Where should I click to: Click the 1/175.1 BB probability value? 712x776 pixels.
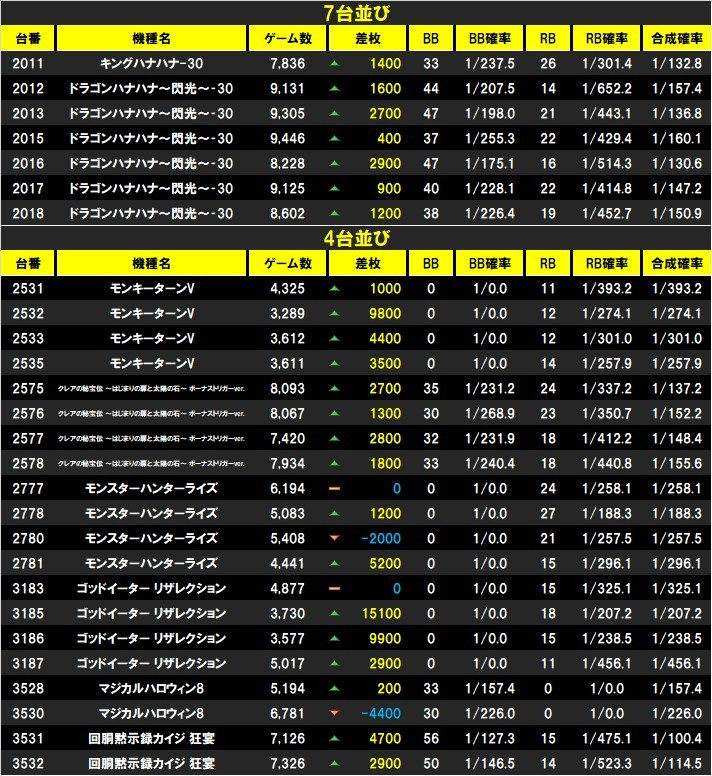pos(489,163)
